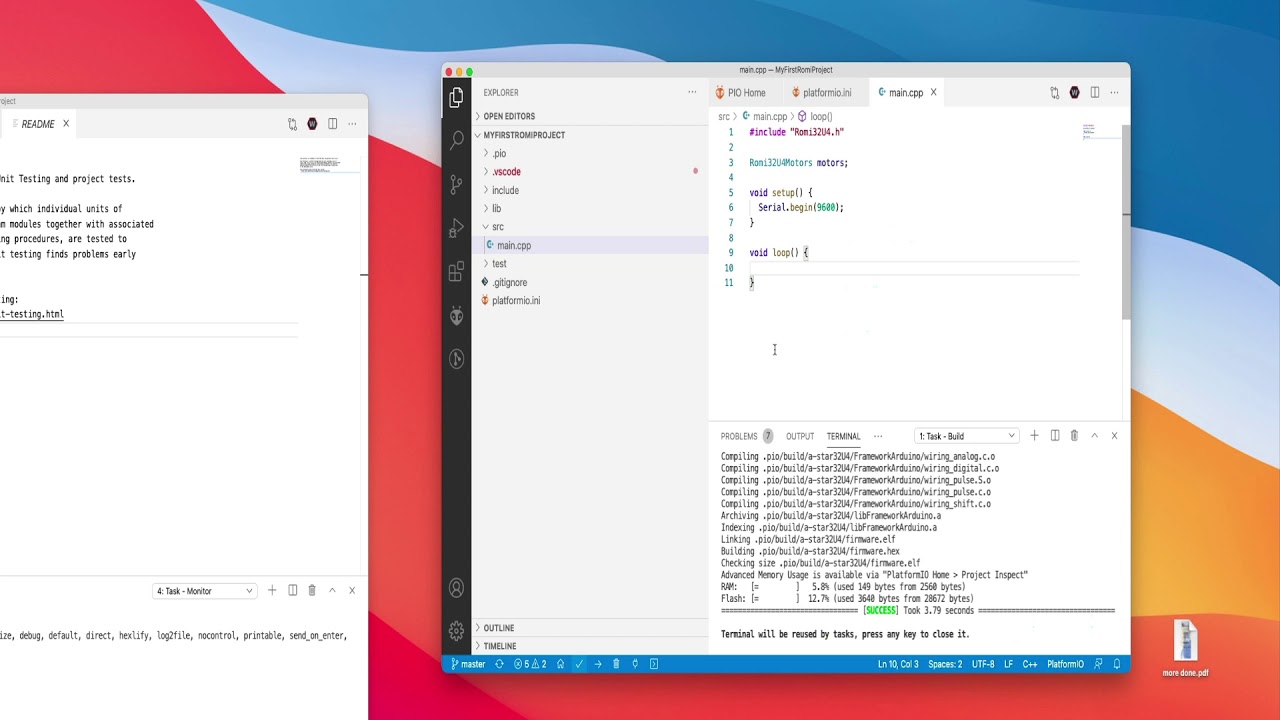Add a new terminal with the plus icon
This screenshot has width=1280, height=720.
click(1034, 436)
